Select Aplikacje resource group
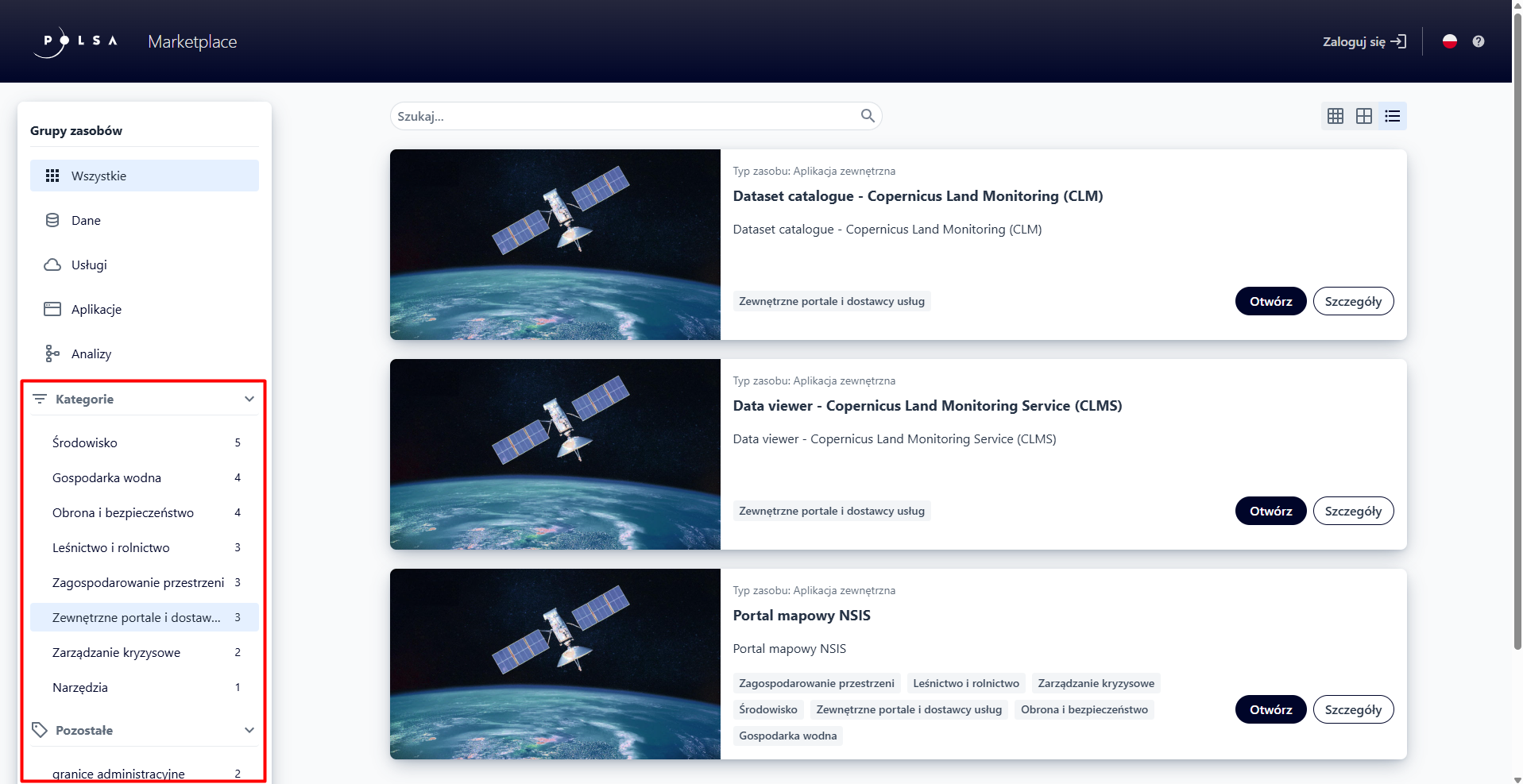This screenshot has height=784, width=1523. pos(145,309)
